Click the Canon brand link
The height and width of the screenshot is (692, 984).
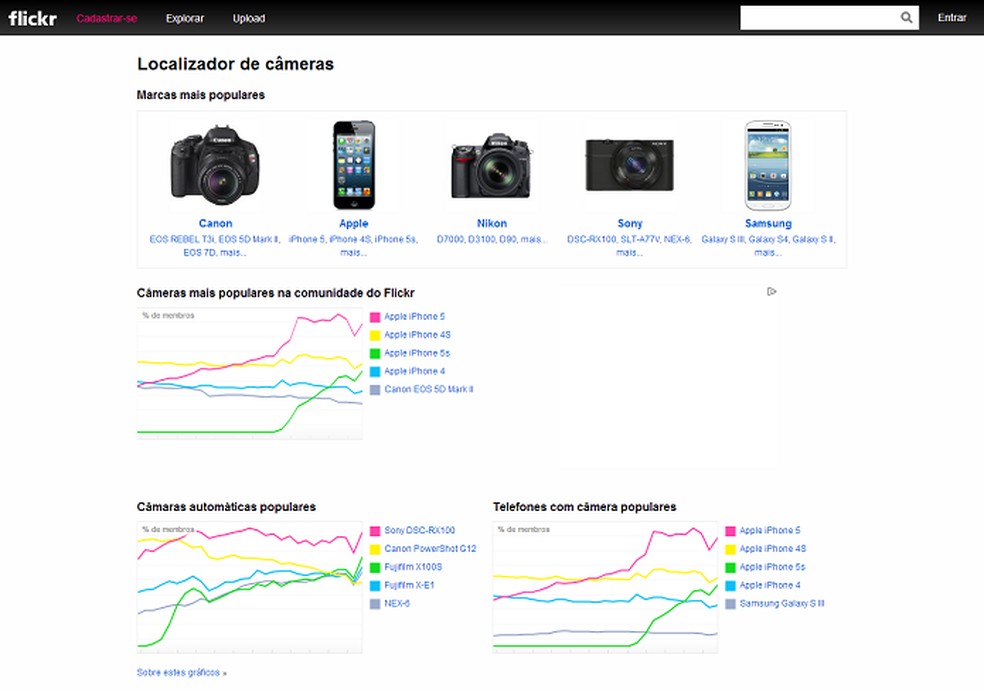pyautogui.click(x=215, y=223)
